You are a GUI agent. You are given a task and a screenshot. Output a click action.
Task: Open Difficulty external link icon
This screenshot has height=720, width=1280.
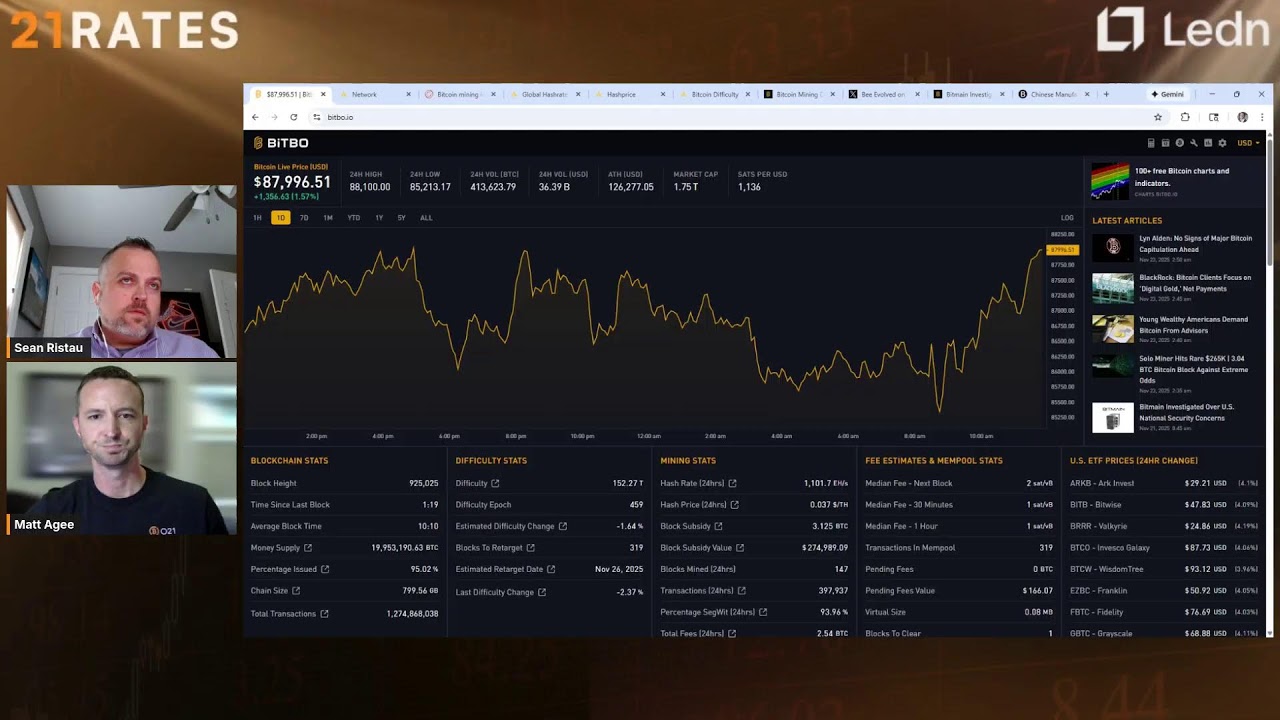tap(495, 484)
